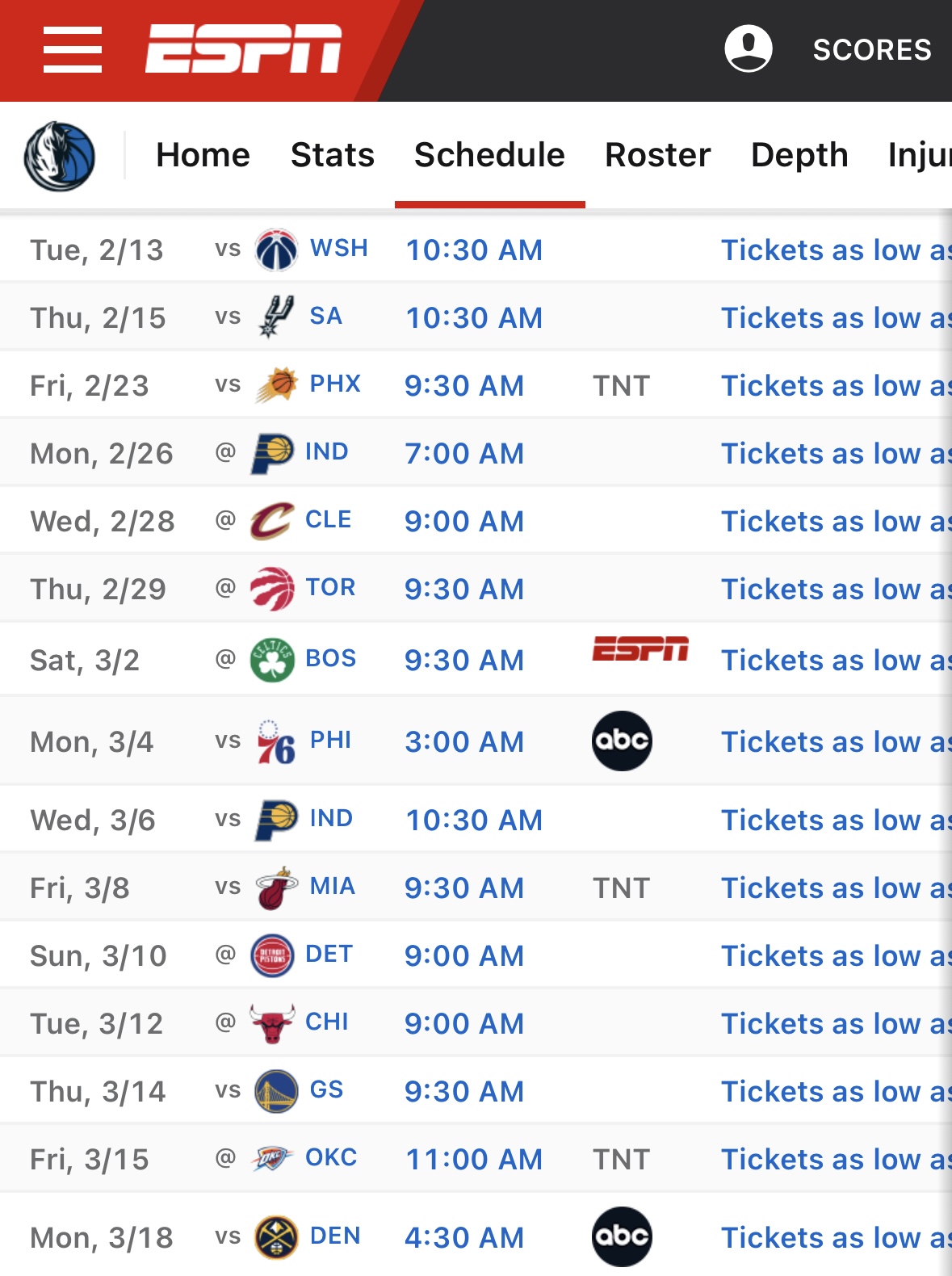
Task: Click the Washington Wizards logo
Action: tap(276, 250)
